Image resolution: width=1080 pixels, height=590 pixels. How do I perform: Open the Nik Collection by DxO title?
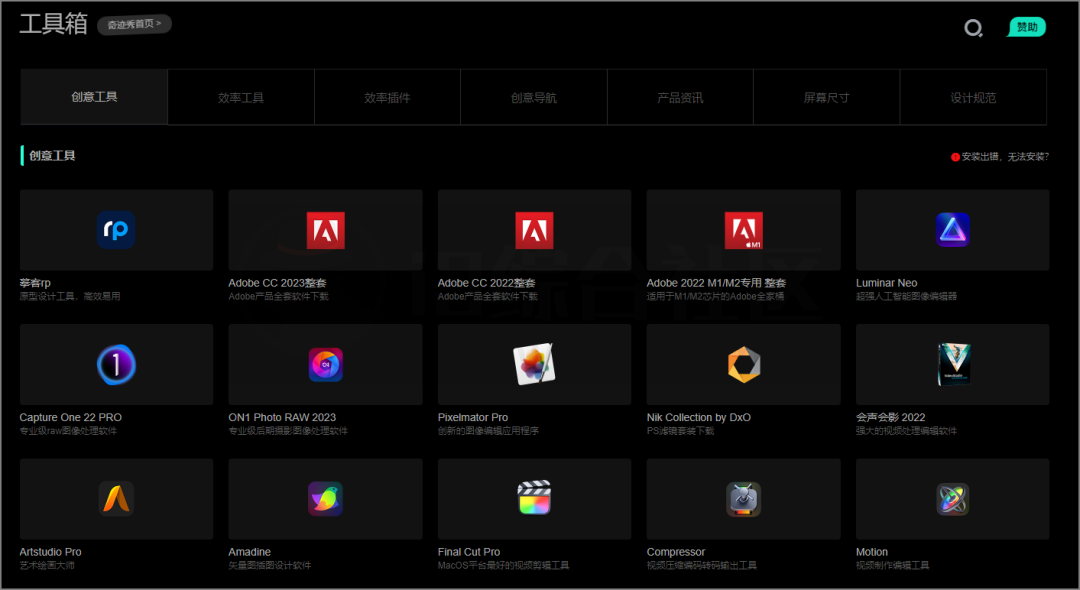[699, 417]
